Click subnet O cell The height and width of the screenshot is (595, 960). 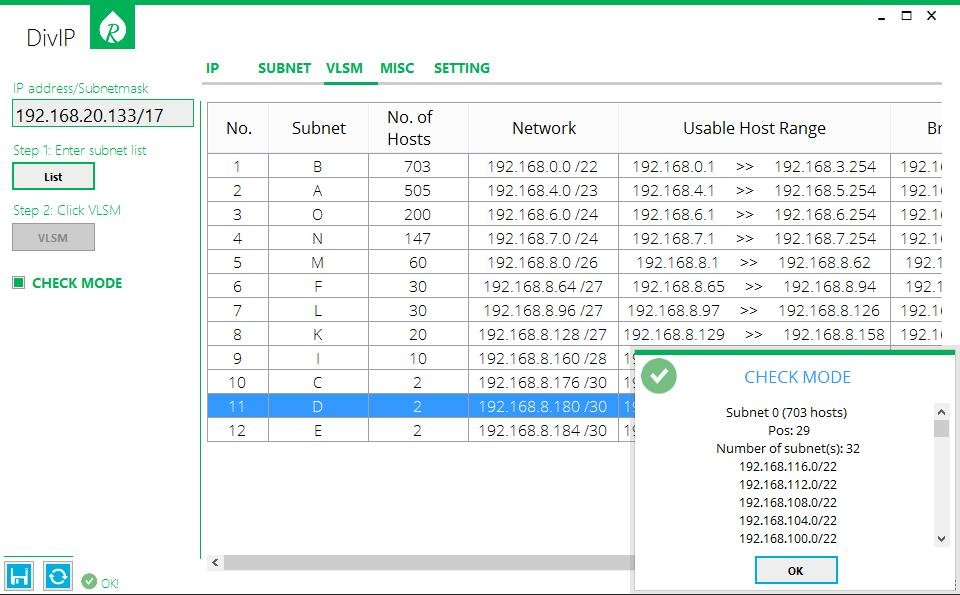click(x=318, y=214)
